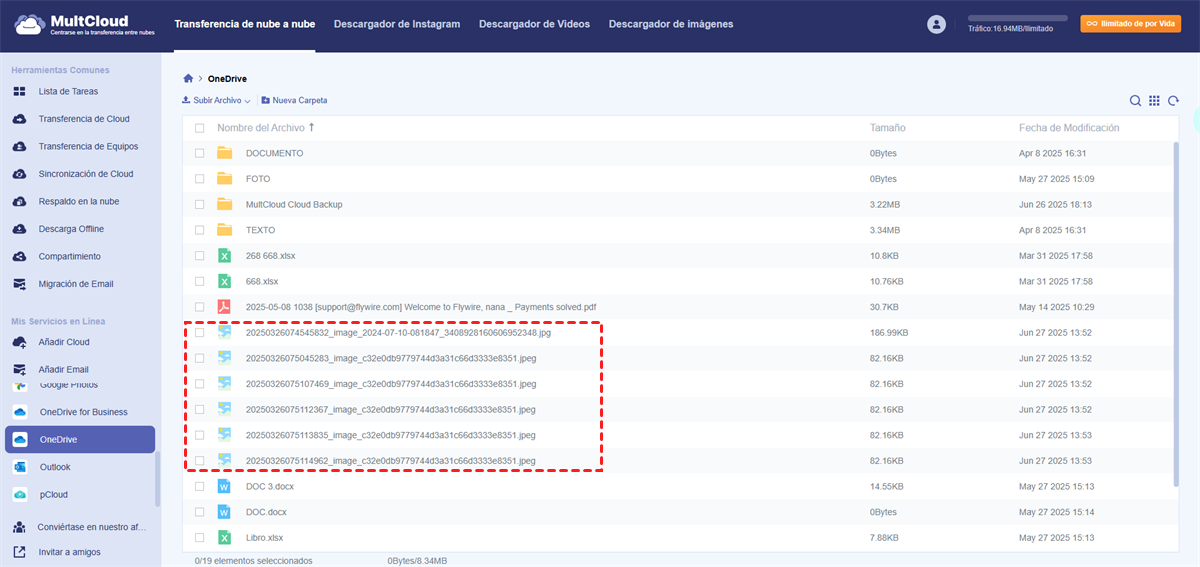Image resolution: width=1200 pixels, height=567 pixels.
Task: Click Sincronización de Cloud sidebar icon
Action: (x=19, y=174)
